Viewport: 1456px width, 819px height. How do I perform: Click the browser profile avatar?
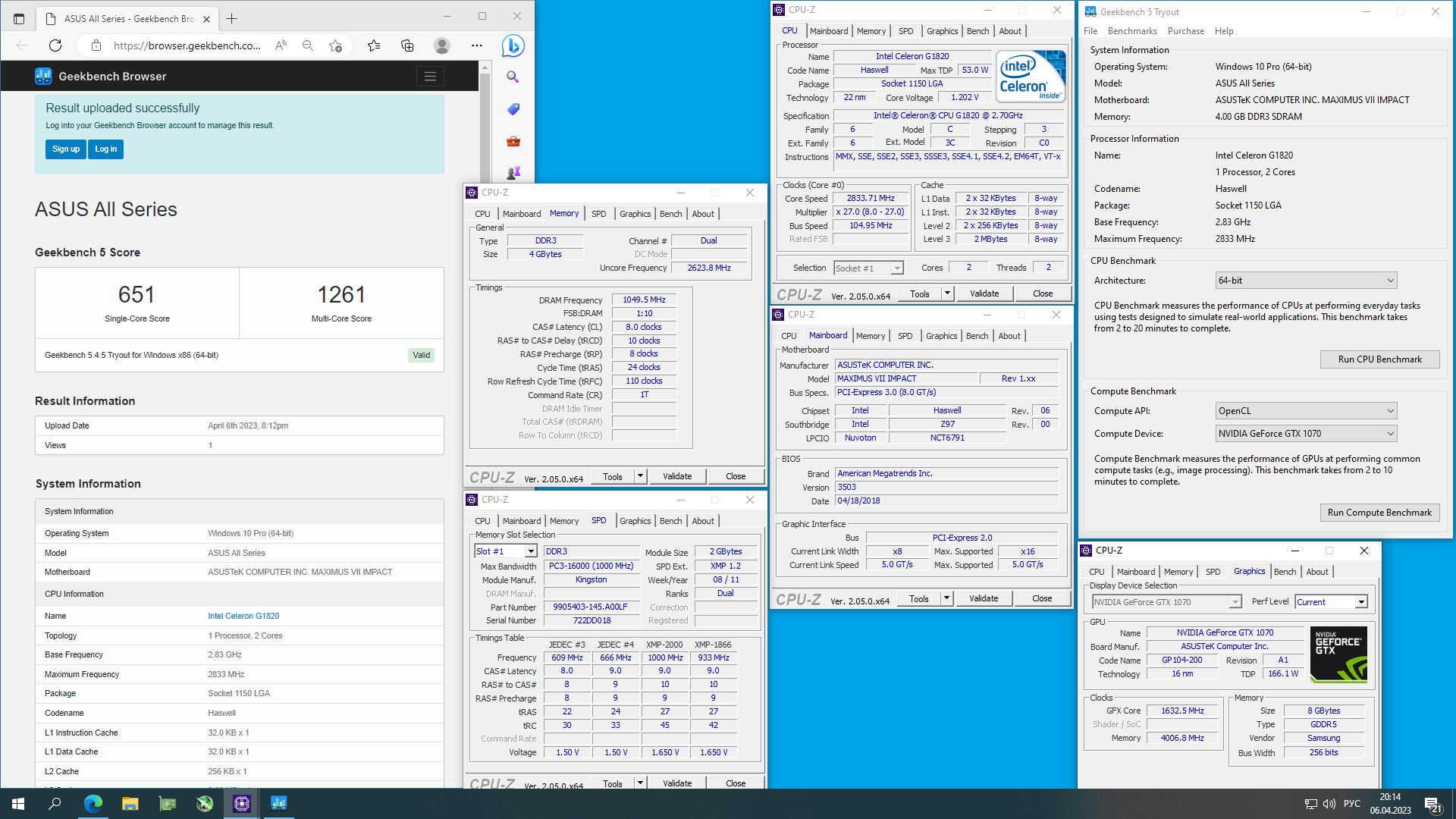442,45
